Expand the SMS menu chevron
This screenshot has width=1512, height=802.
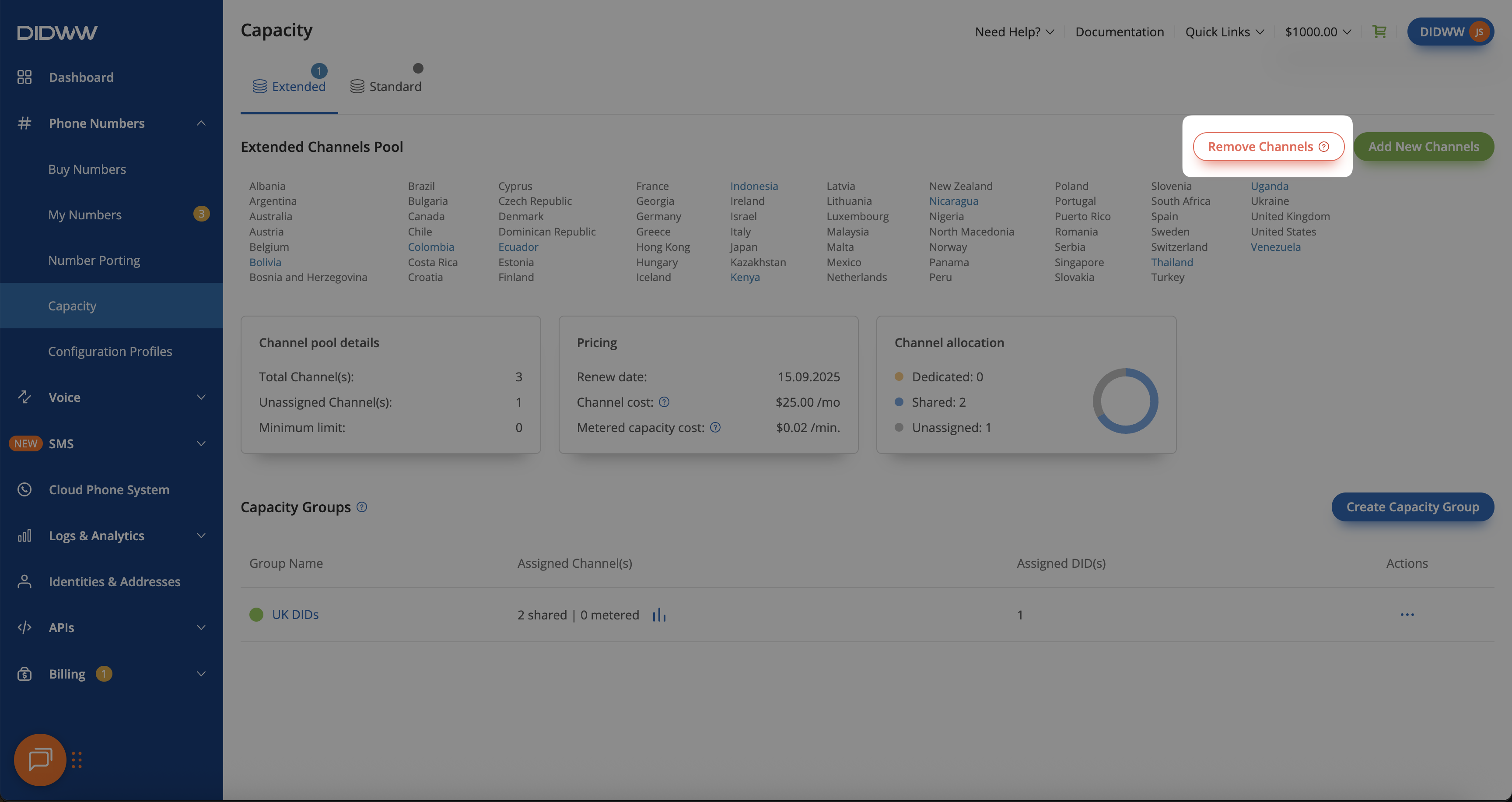(201, 443)
